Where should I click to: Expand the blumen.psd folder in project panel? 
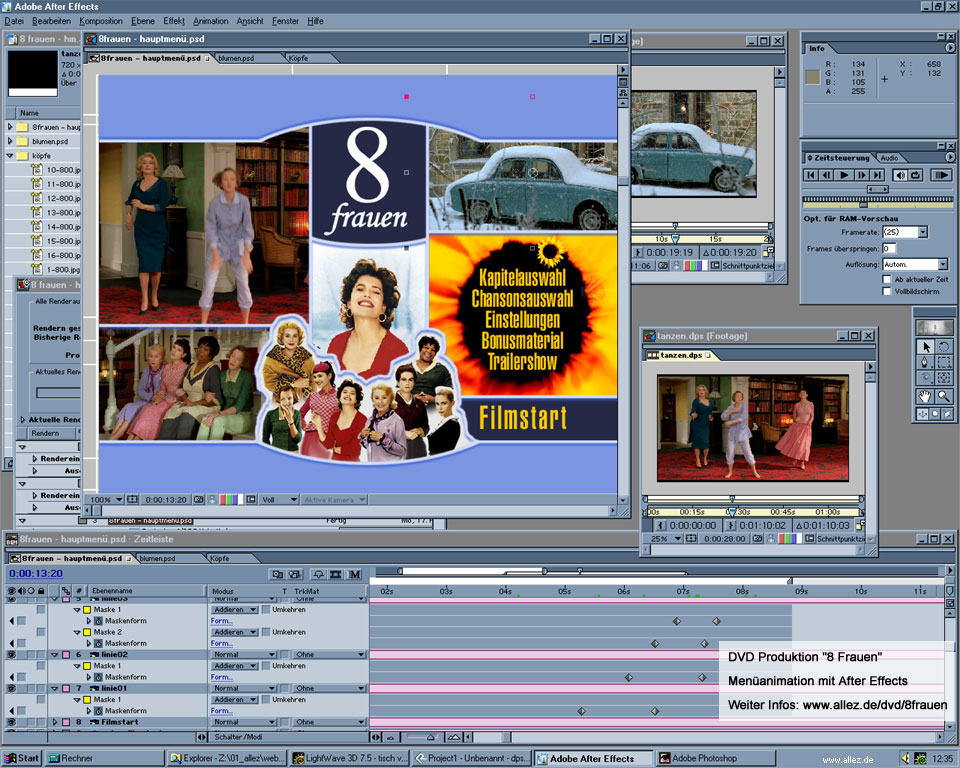coord(10,141)
